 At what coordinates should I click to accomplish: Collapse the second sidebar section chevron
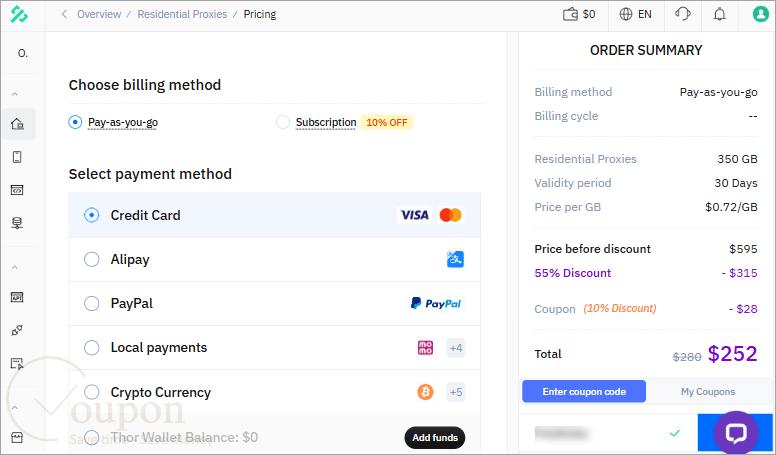pyautogui.click(x=15, y=267)
